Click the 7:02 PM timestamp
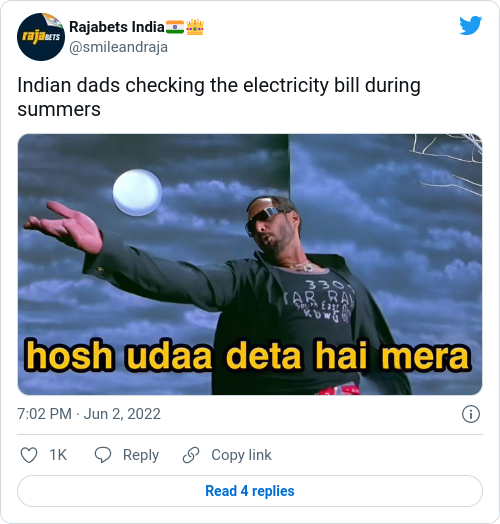 (x=44, y=414)
